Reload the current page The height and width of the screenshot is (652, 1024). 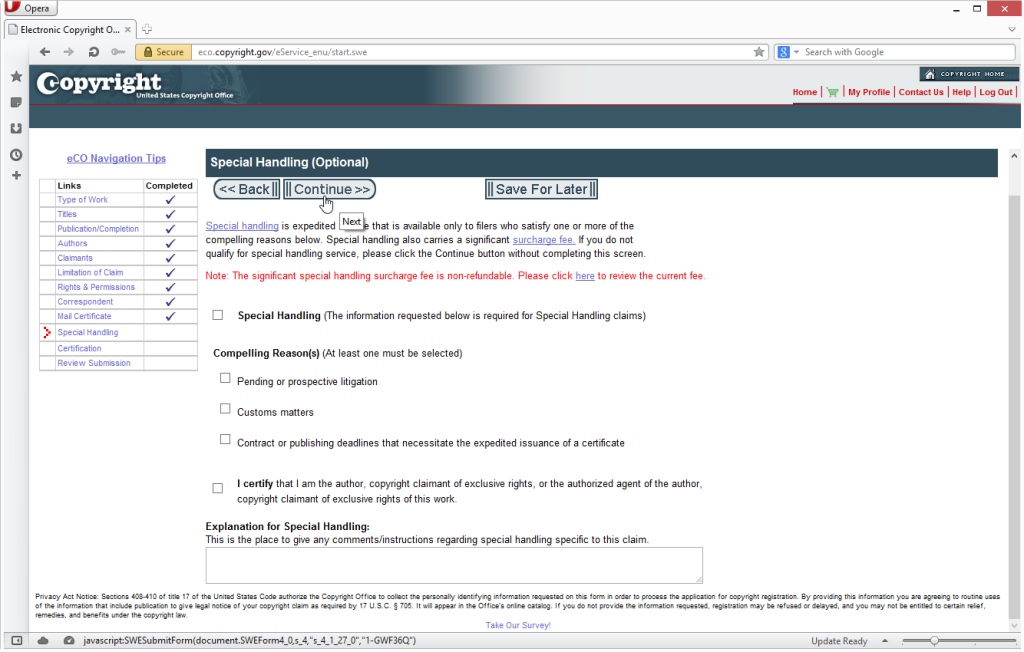(93, 52)
